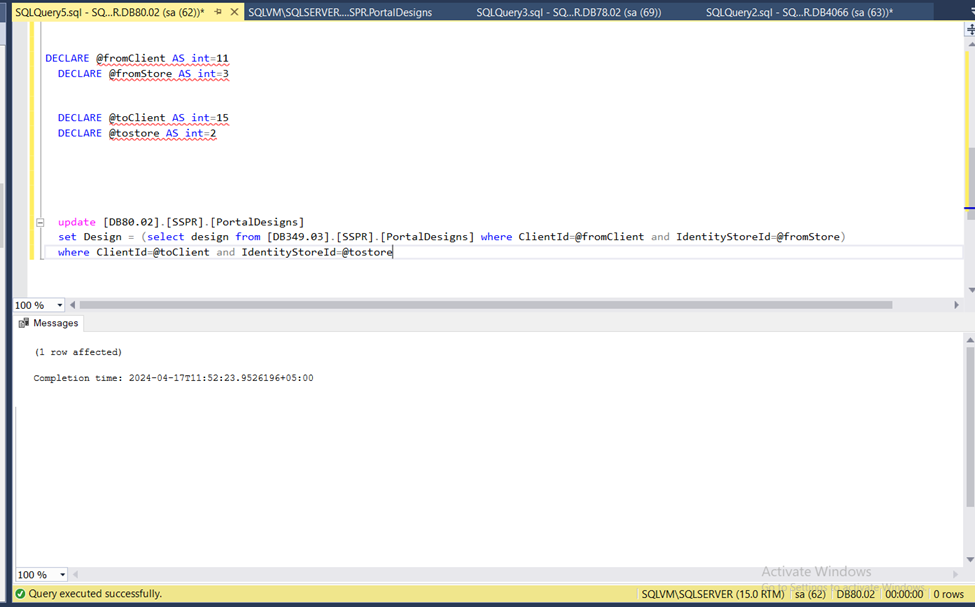Click the sa (62) status bar item
Viewport: 975px width, 607px height.
[x=808, y=593]
